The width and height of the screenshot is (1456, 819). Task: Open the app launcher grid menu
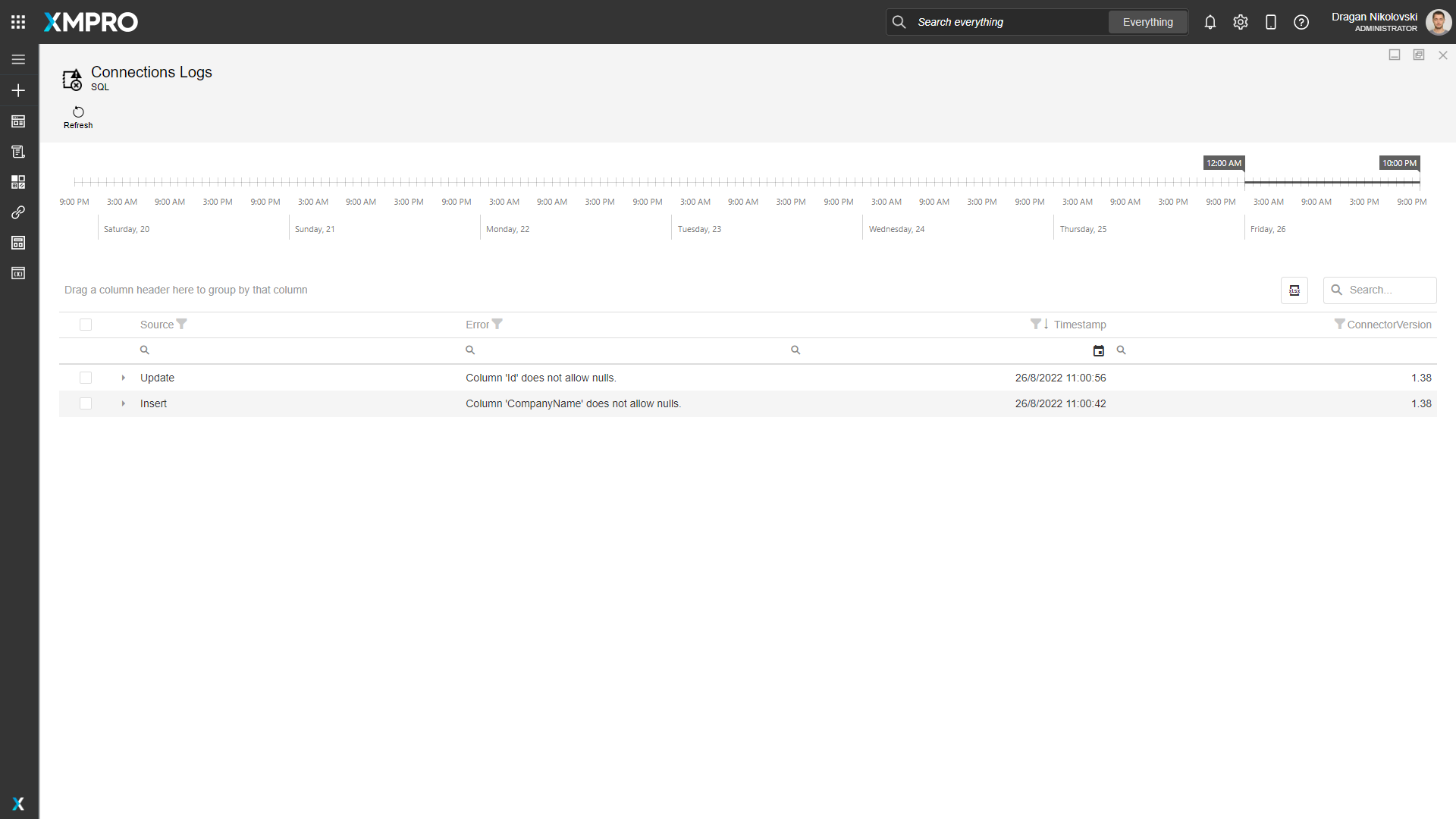coord(18,22)
